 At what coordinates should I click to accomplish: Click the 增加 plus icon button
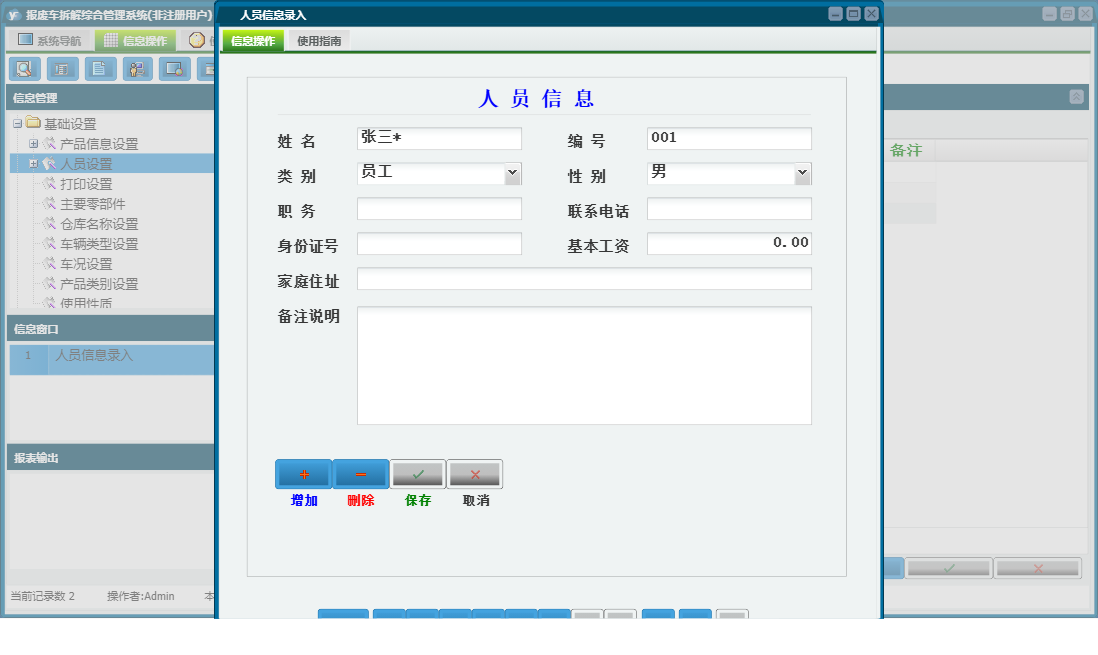point(303,473)
